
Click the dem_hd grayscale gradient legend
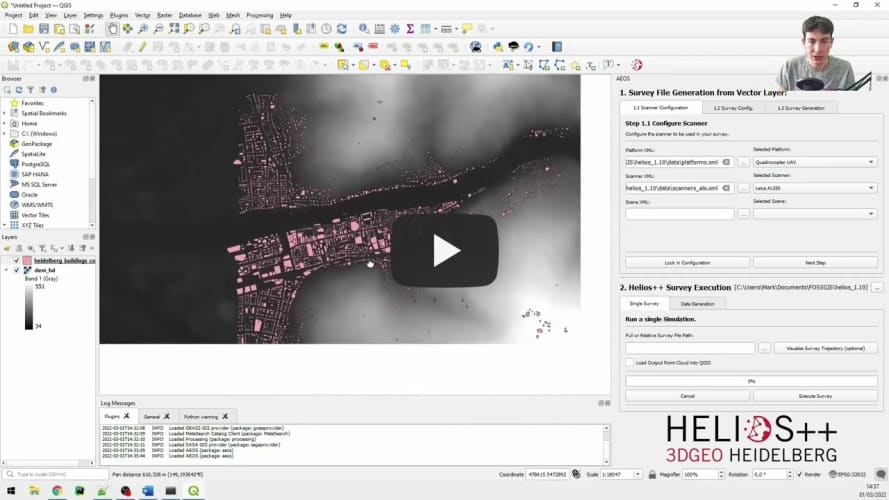pyautogui.click(x=28, y=307)
